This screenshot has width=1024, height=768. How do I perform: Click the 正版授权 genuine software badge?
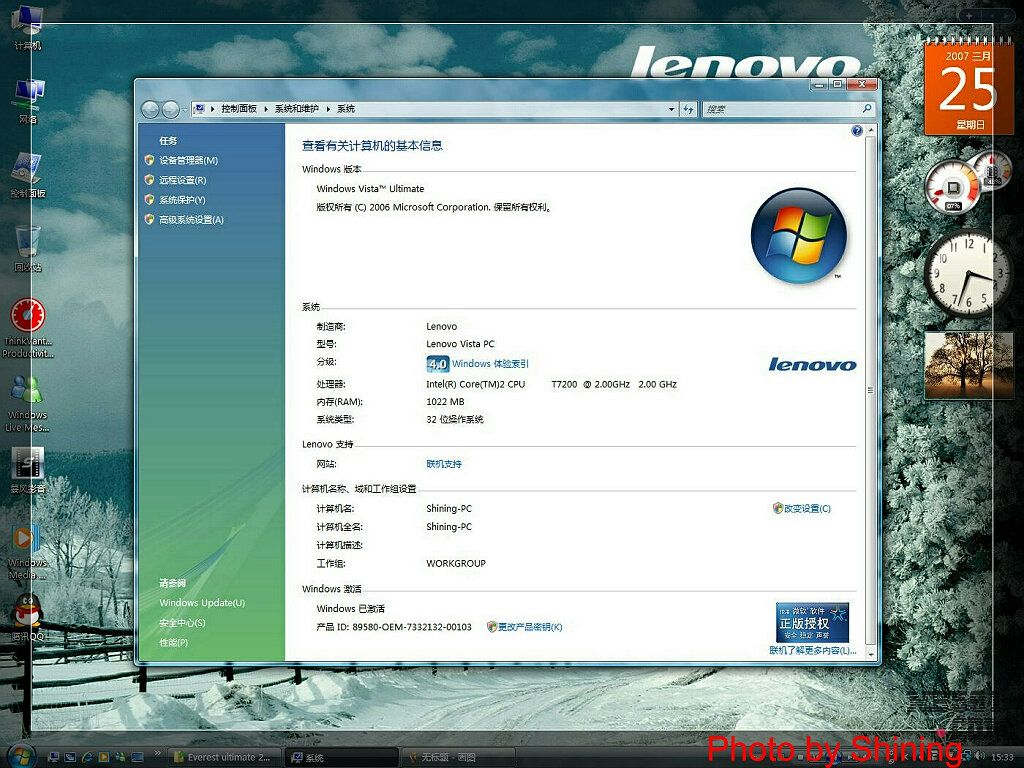pyautogui.click(x=812, y=621)
